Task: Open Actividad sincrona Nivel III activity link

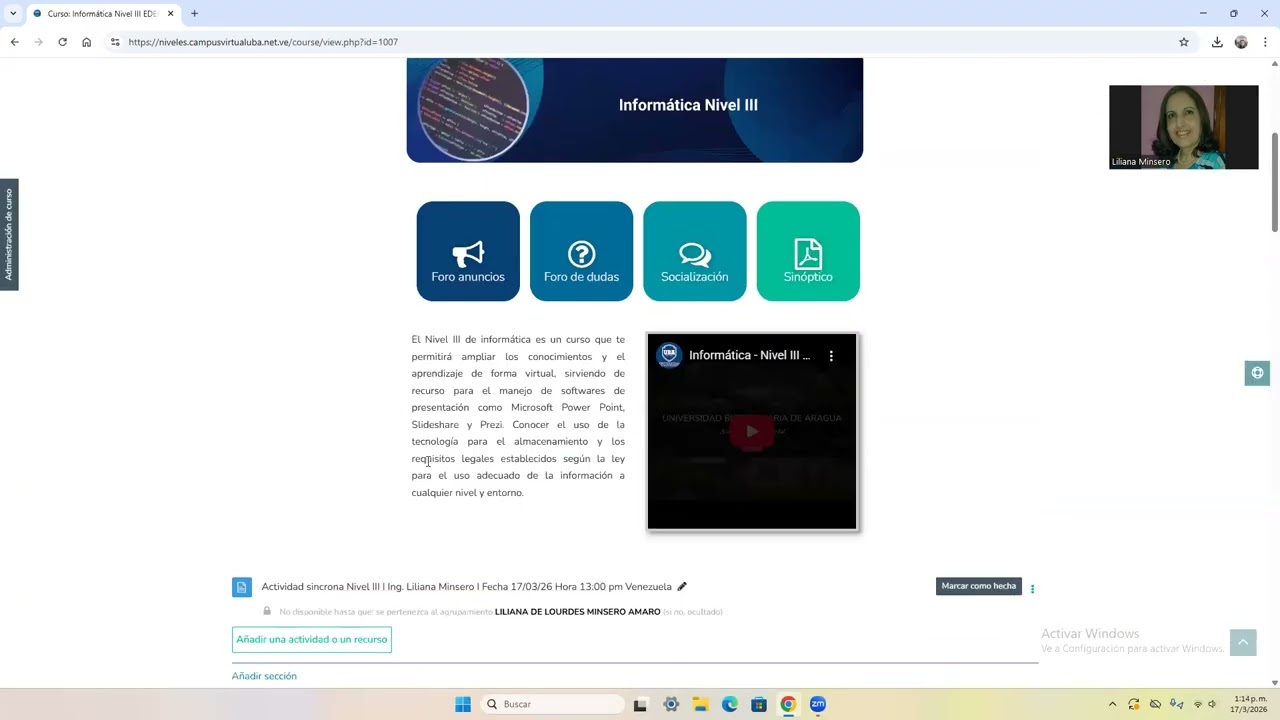Action: pyautogui.click(x=466, y=587)
